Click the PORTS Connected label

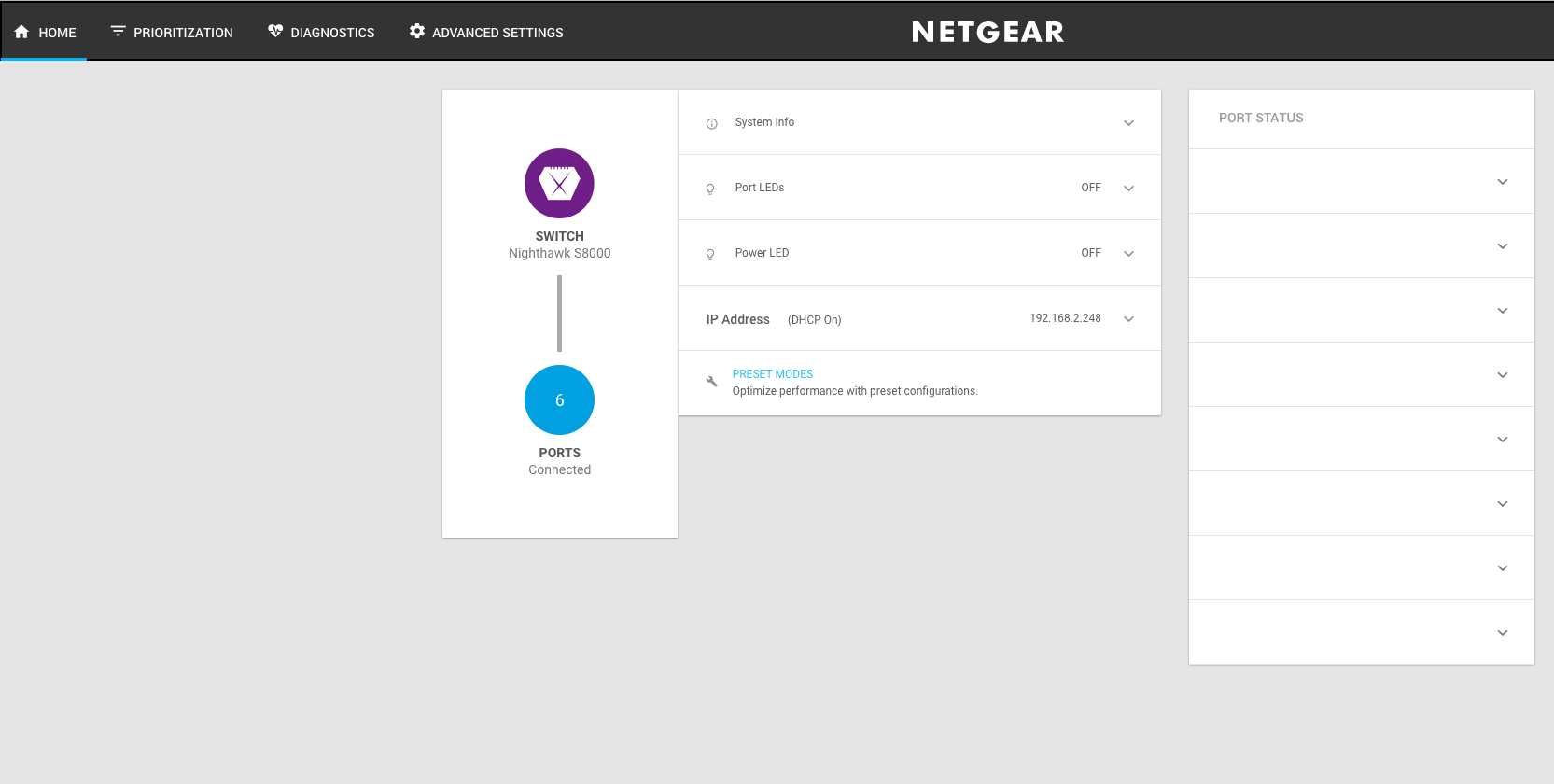point(559,461)
